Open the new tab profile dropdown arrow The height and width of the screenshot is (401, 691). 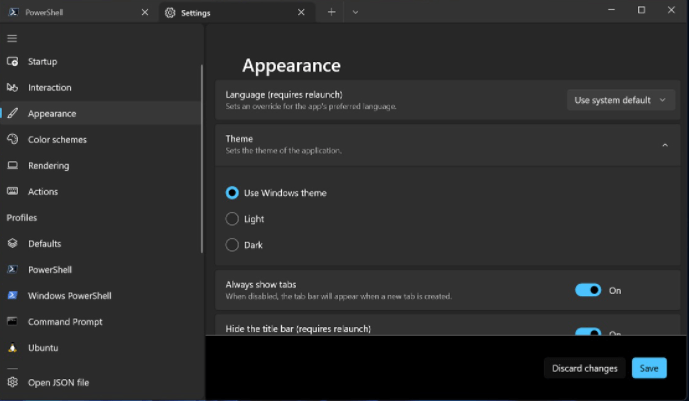pyautogui.click(x=355, y=12)
